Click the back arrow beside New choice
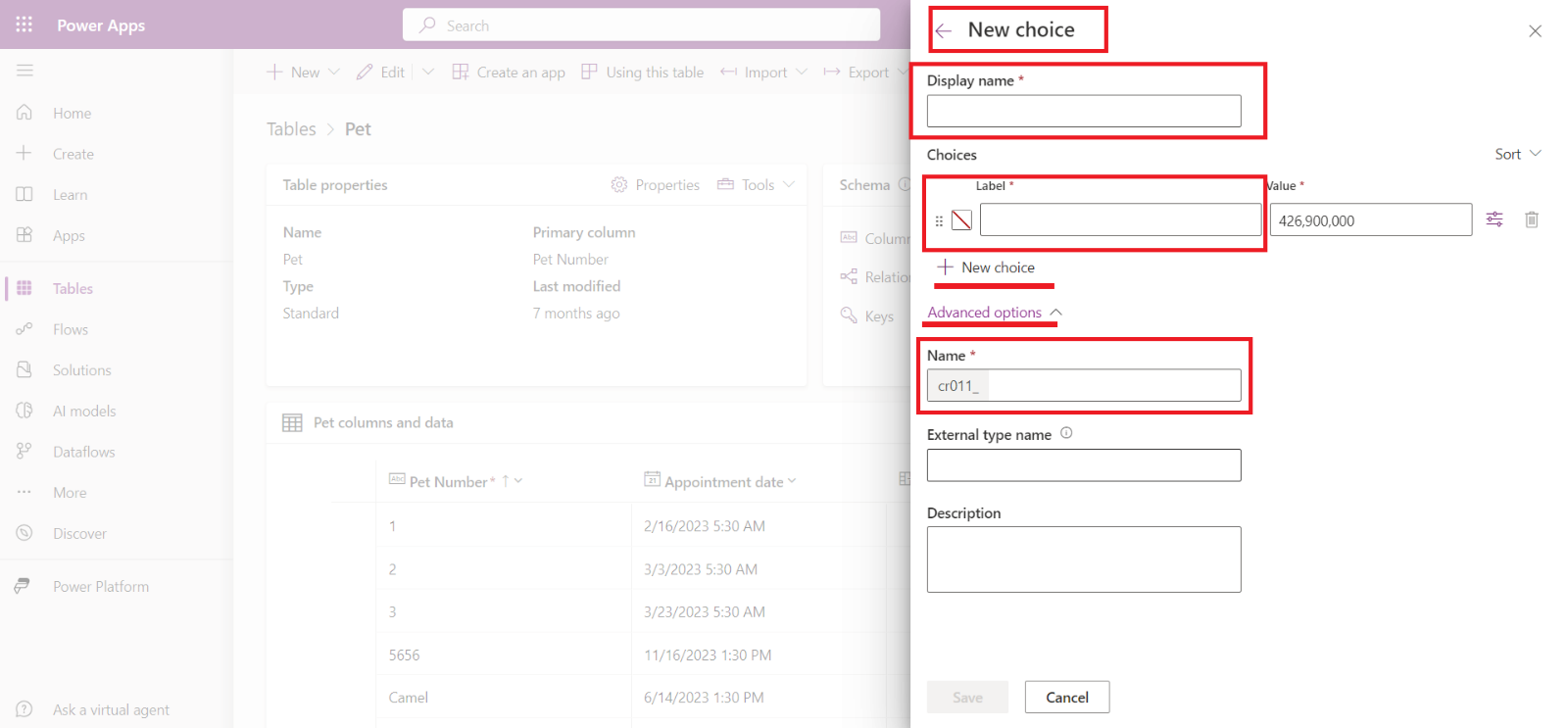Viewport: 1568px width, 728px height. [x=944, y=31]
